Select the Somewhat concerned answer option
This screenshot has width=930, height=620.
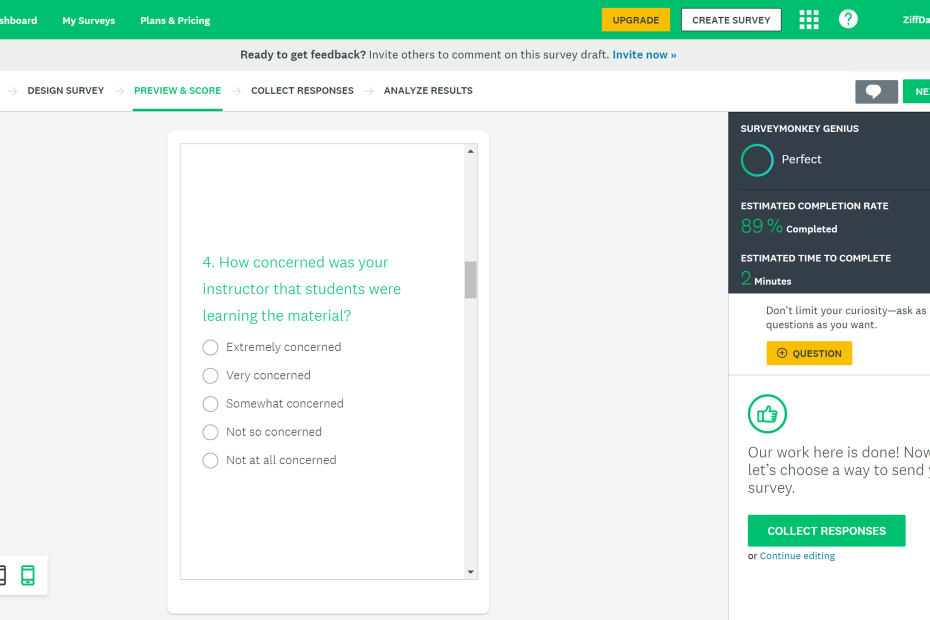[x=210, y=404]
